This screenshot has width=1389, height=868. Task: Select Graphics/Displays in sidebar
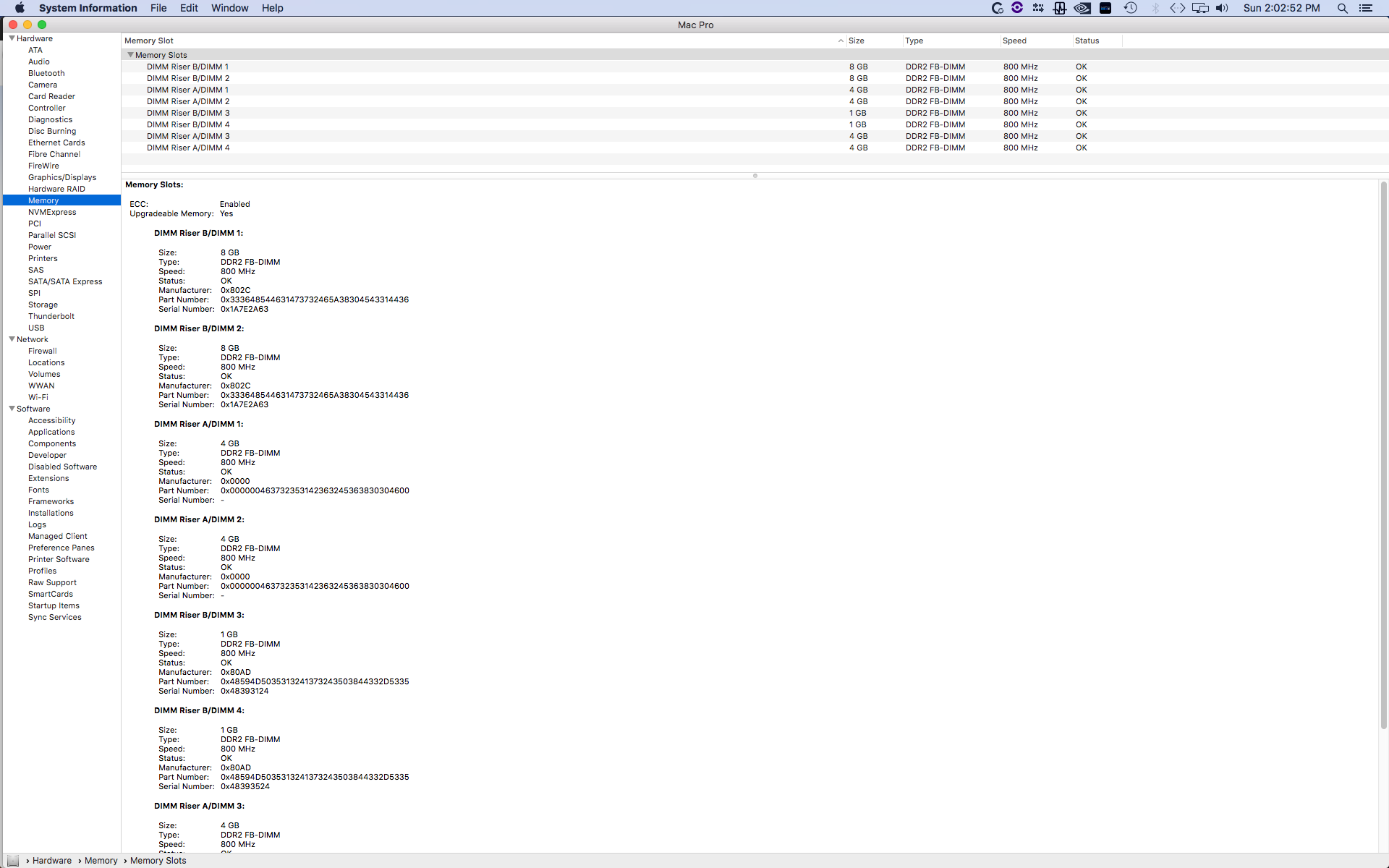coord(62,177)
